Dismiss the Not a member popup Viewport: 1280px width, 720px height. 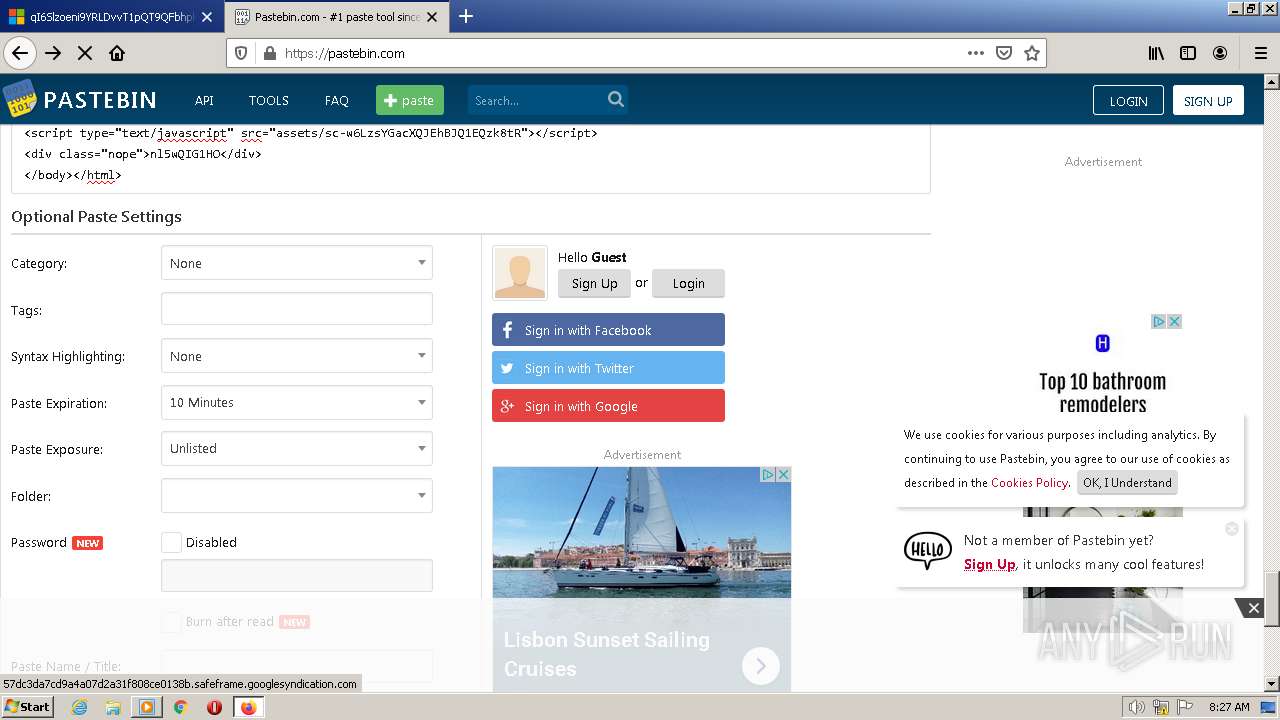click(x=1232, y=528)
